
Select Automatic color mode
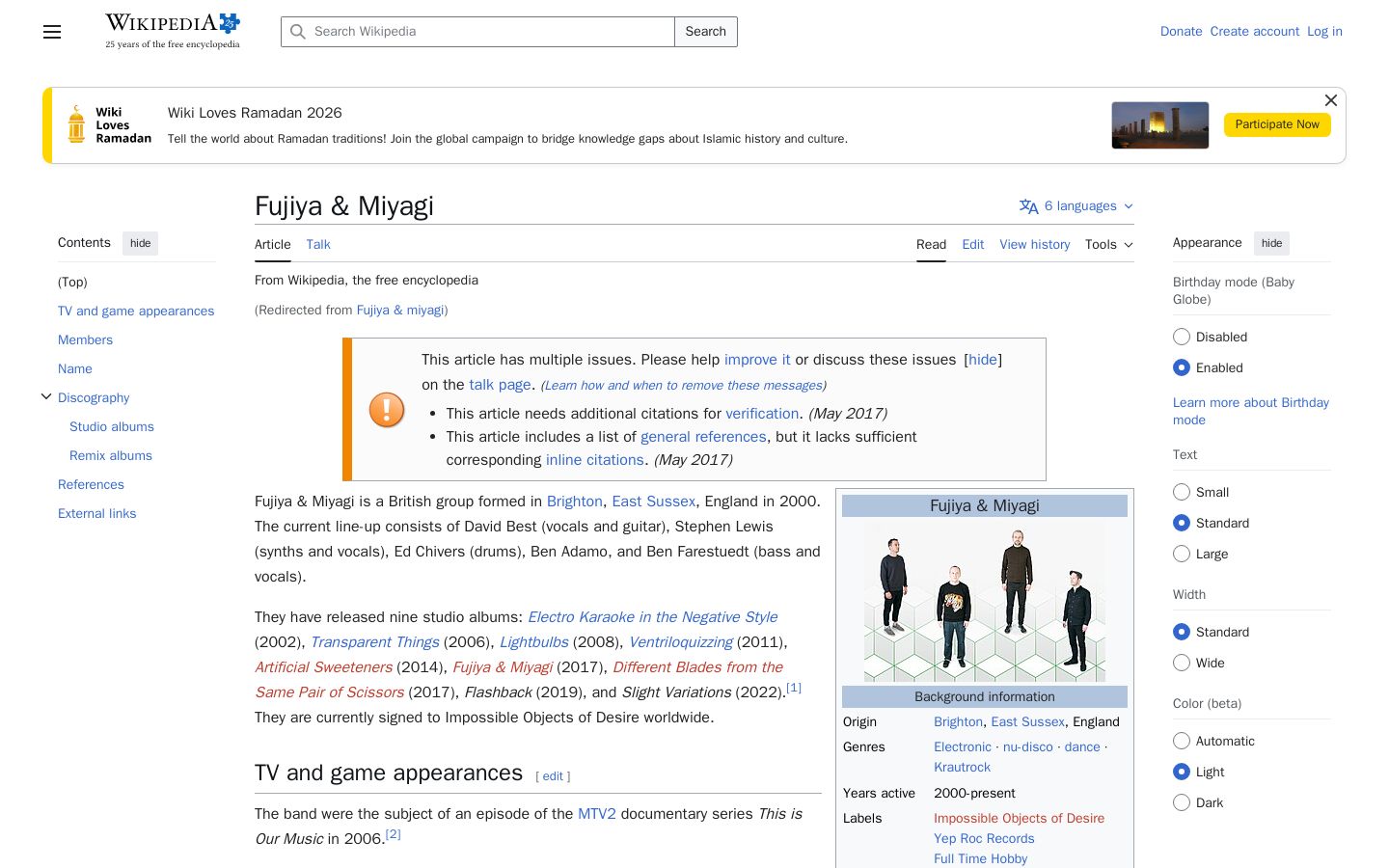1182,741
